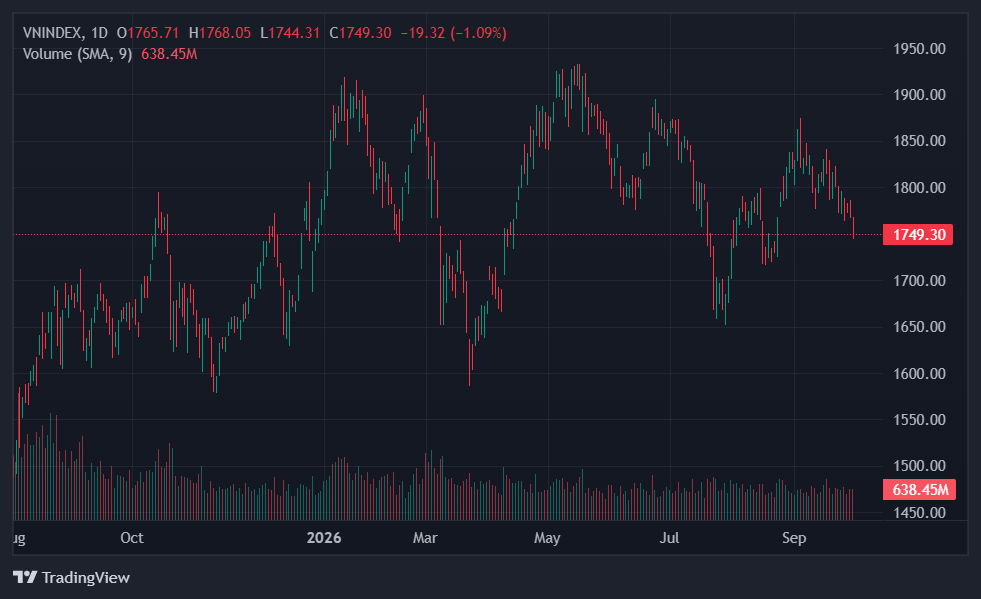Click the 1850.00 price axis label
This screenshot has width=981, height=599.
919,141
